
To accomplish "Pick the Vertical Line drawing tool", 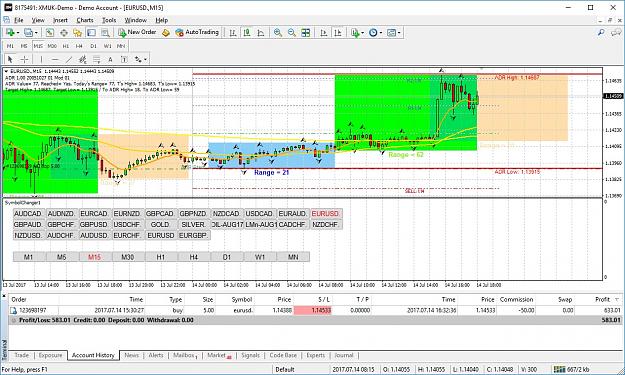I will [x=41, y=59].
